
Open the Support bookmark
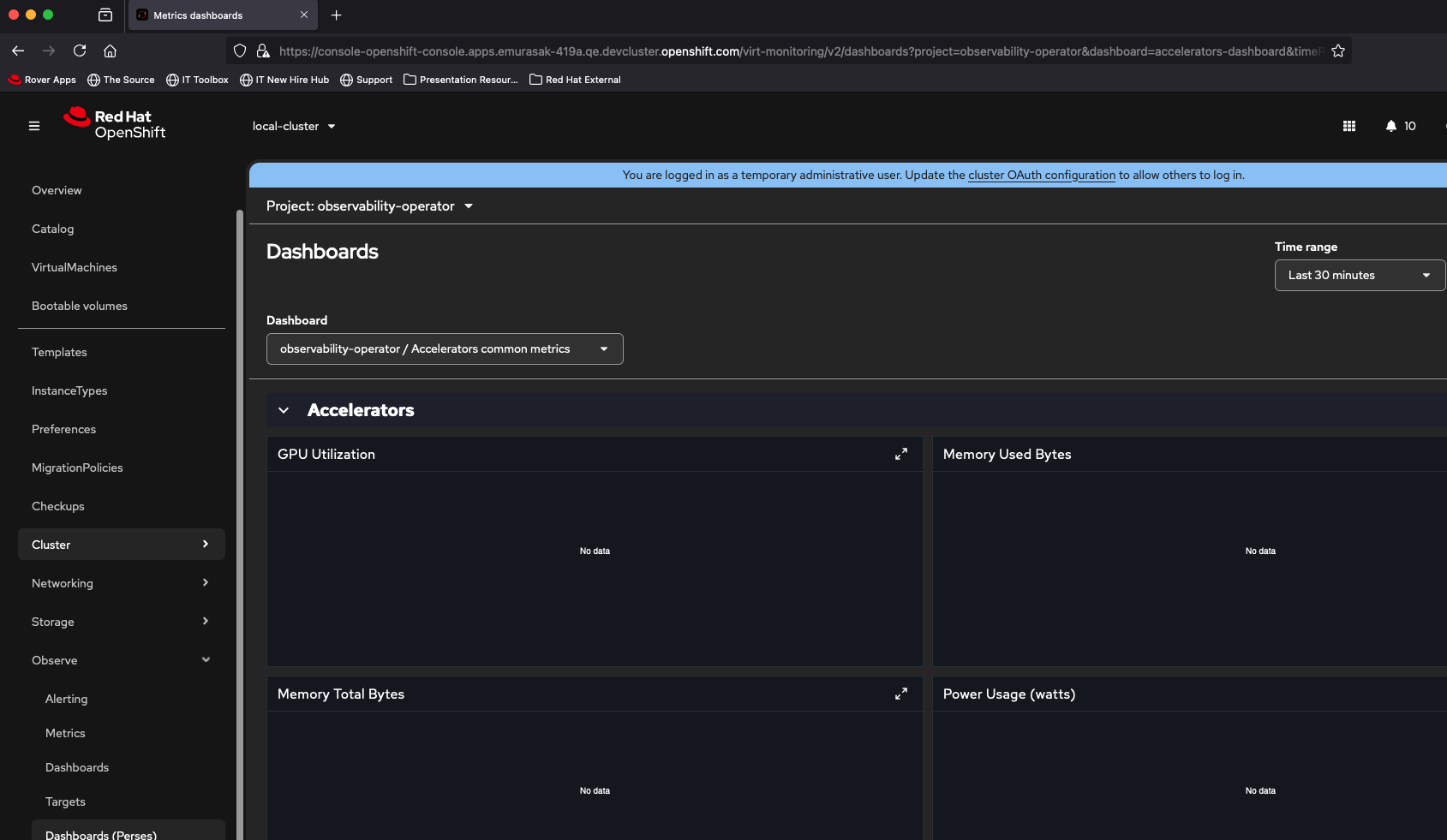coord(366,80)
